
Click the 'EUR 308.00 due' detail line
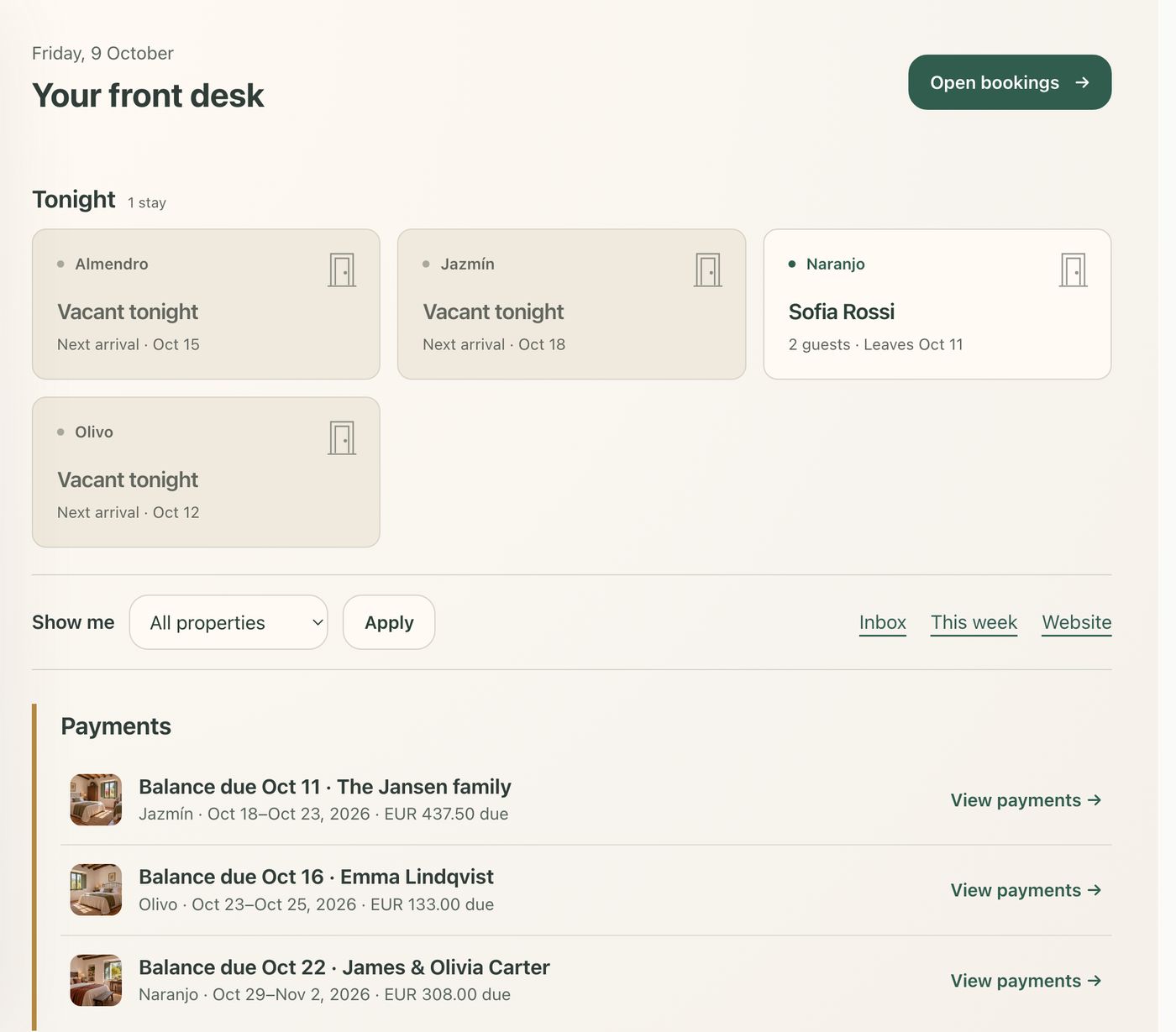pos(325,994)
